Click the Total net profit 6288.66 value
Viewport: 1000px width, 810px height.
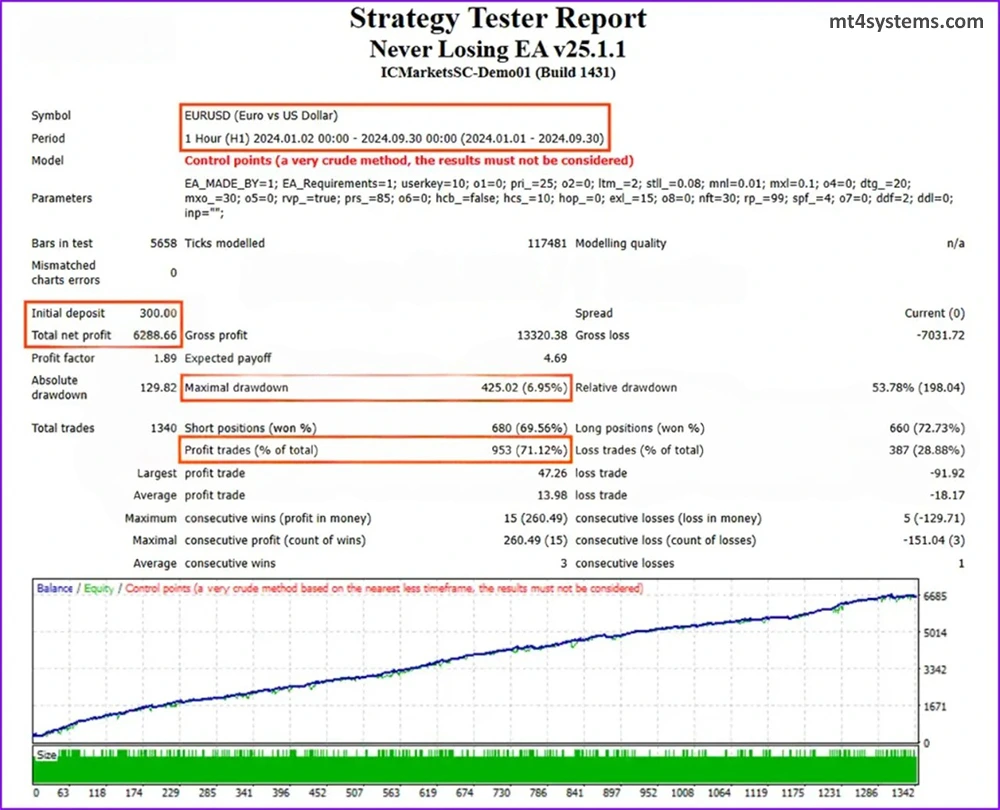[152, 335]
